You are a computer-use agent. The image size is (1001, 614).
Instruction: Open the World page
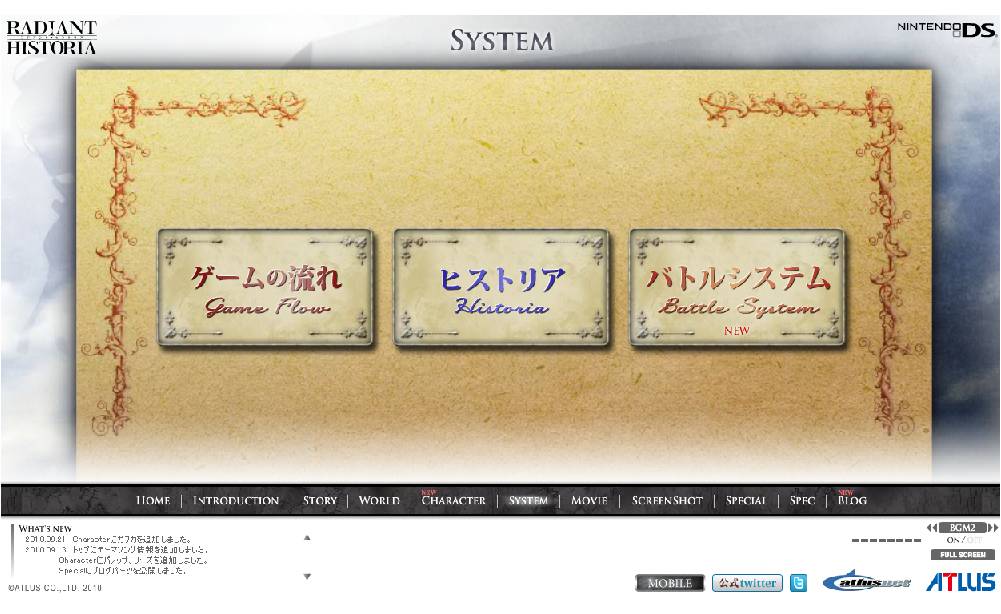(x=379, y=500)
